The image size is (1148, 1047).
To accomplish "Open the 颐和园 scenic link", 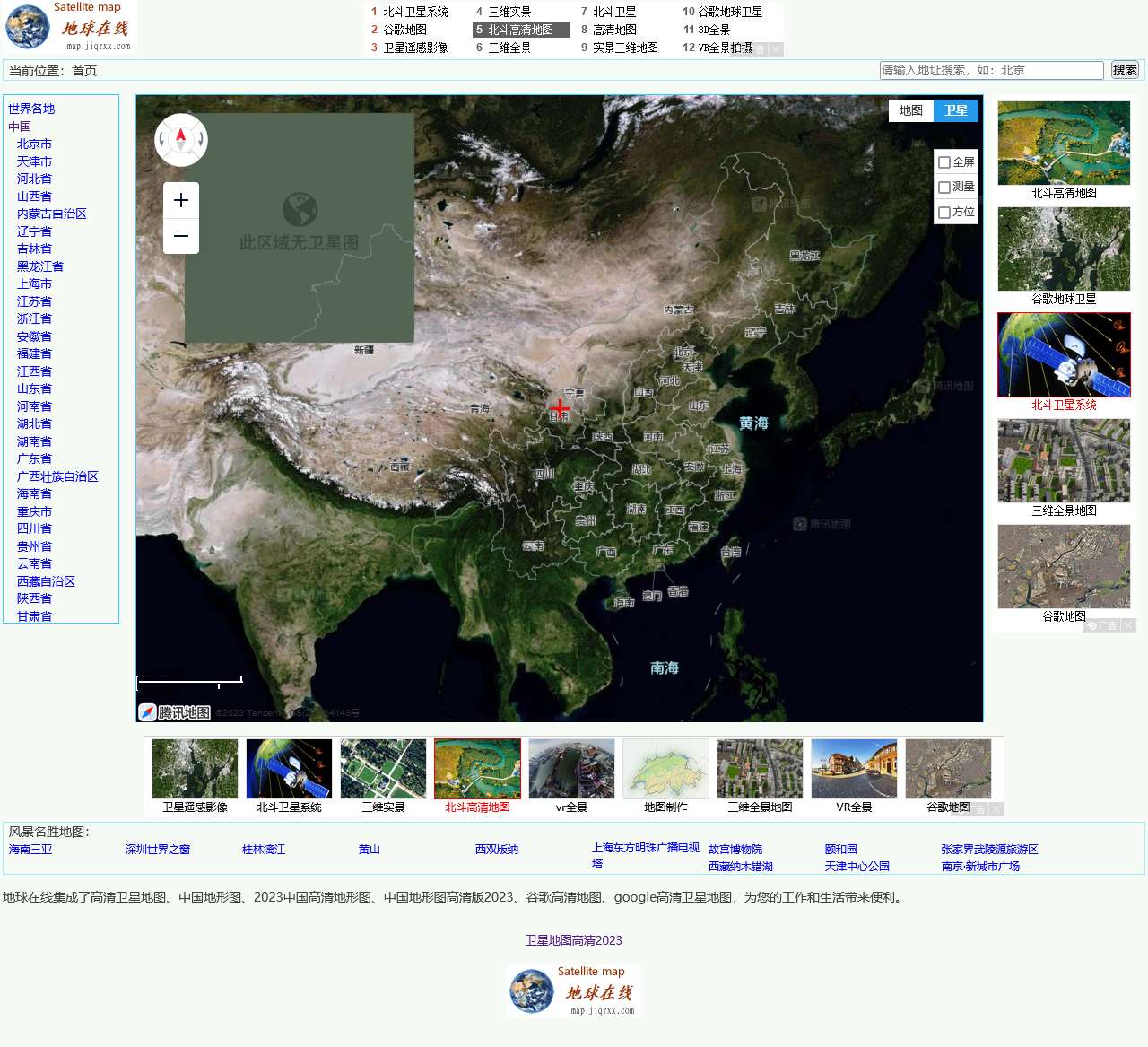I will pos(841,849).
